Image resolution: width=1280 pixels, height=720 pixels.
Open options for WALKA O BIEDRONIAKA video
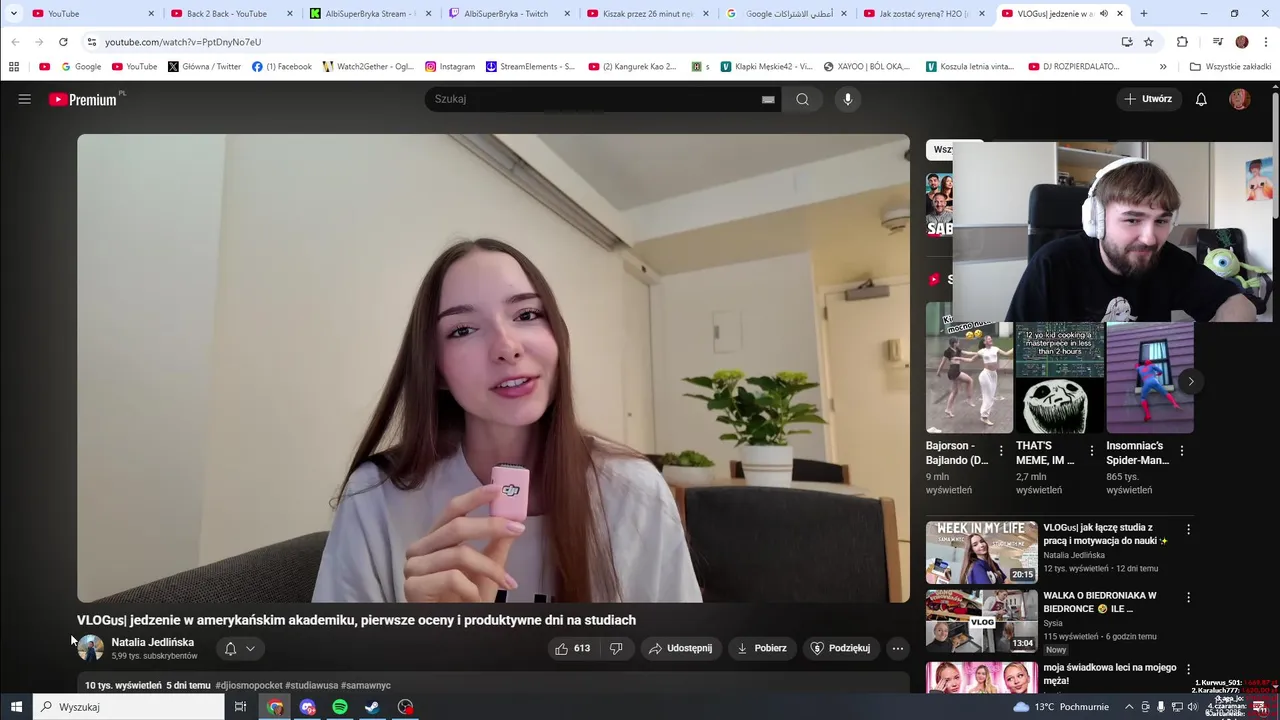click(1188, 597)
